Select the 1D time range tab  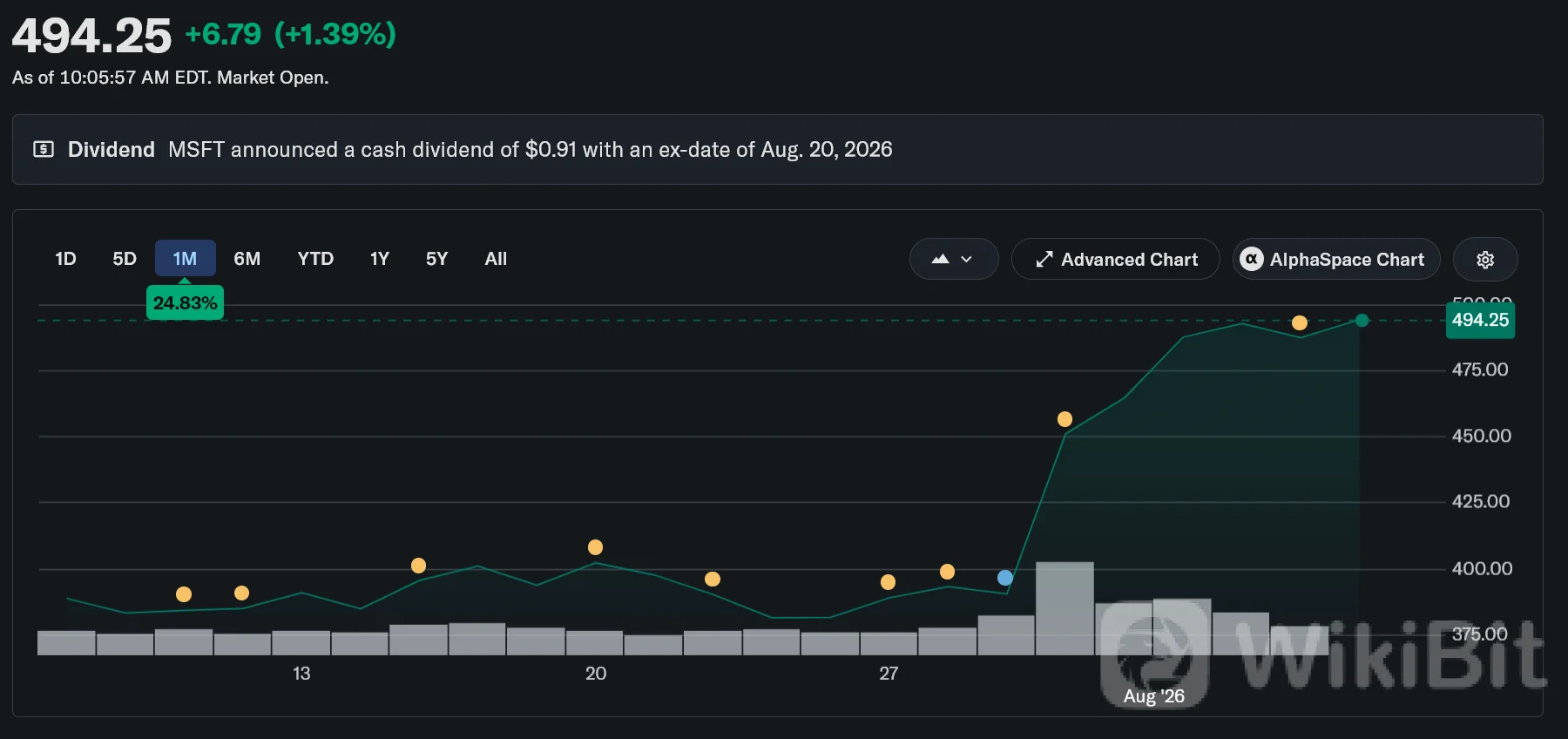65,259
